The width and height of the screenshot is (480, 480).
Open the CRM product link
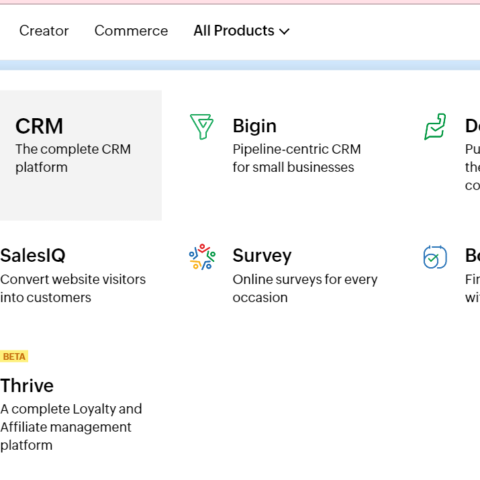pos(39,126)
